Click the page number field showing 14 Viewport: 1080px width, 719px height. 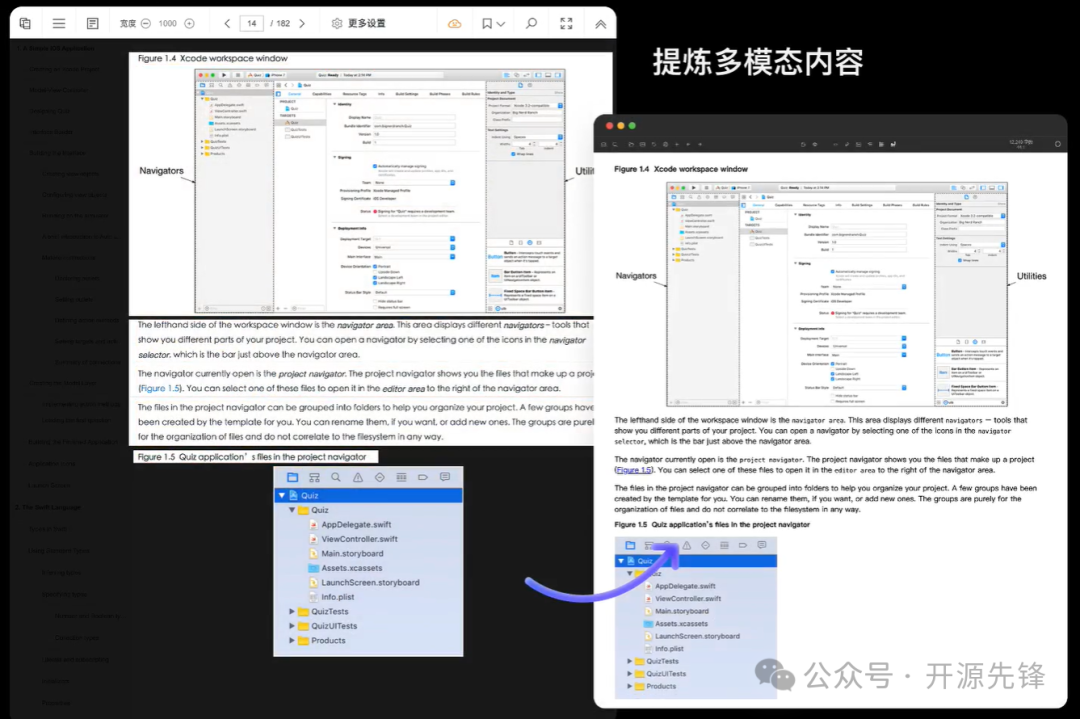tap(252, 23)
